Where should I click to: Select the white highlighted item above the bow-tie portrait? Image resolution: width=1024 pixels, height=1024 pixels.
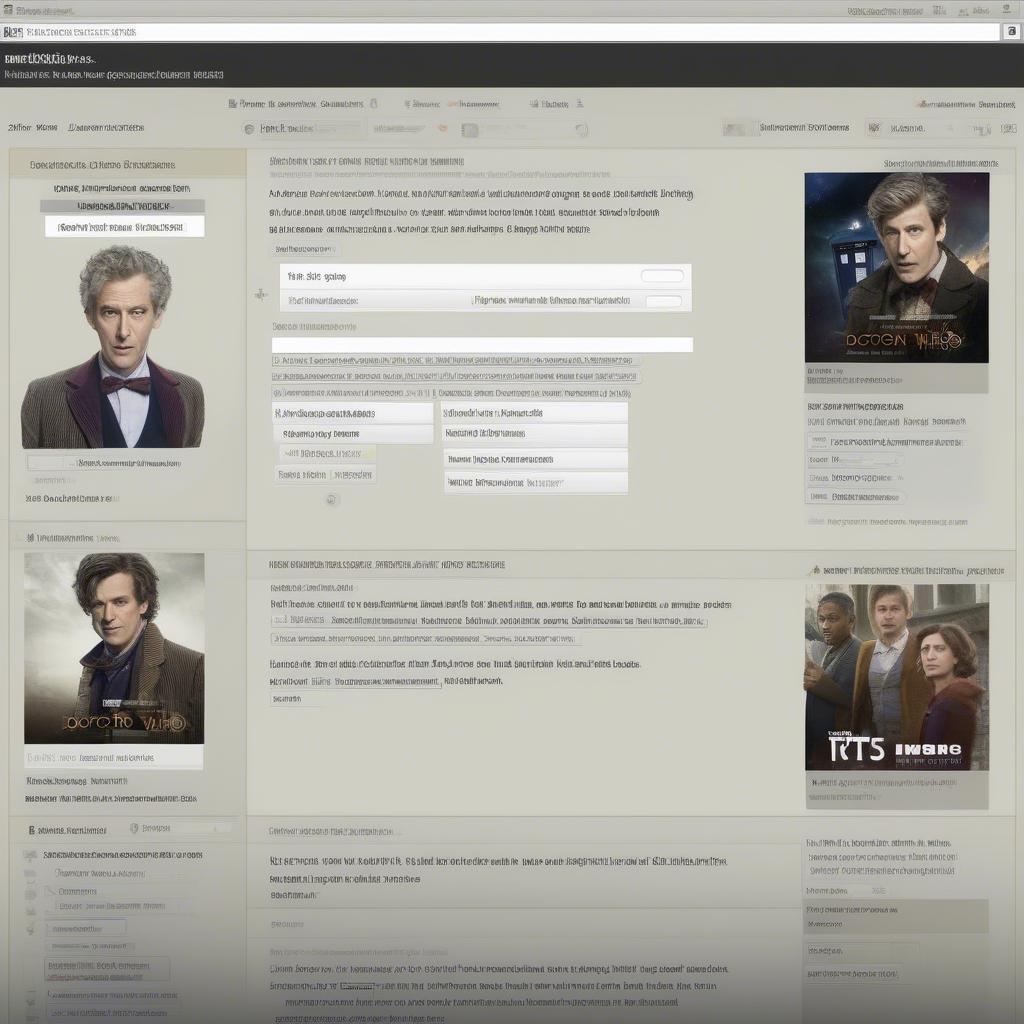coord(124,227)
